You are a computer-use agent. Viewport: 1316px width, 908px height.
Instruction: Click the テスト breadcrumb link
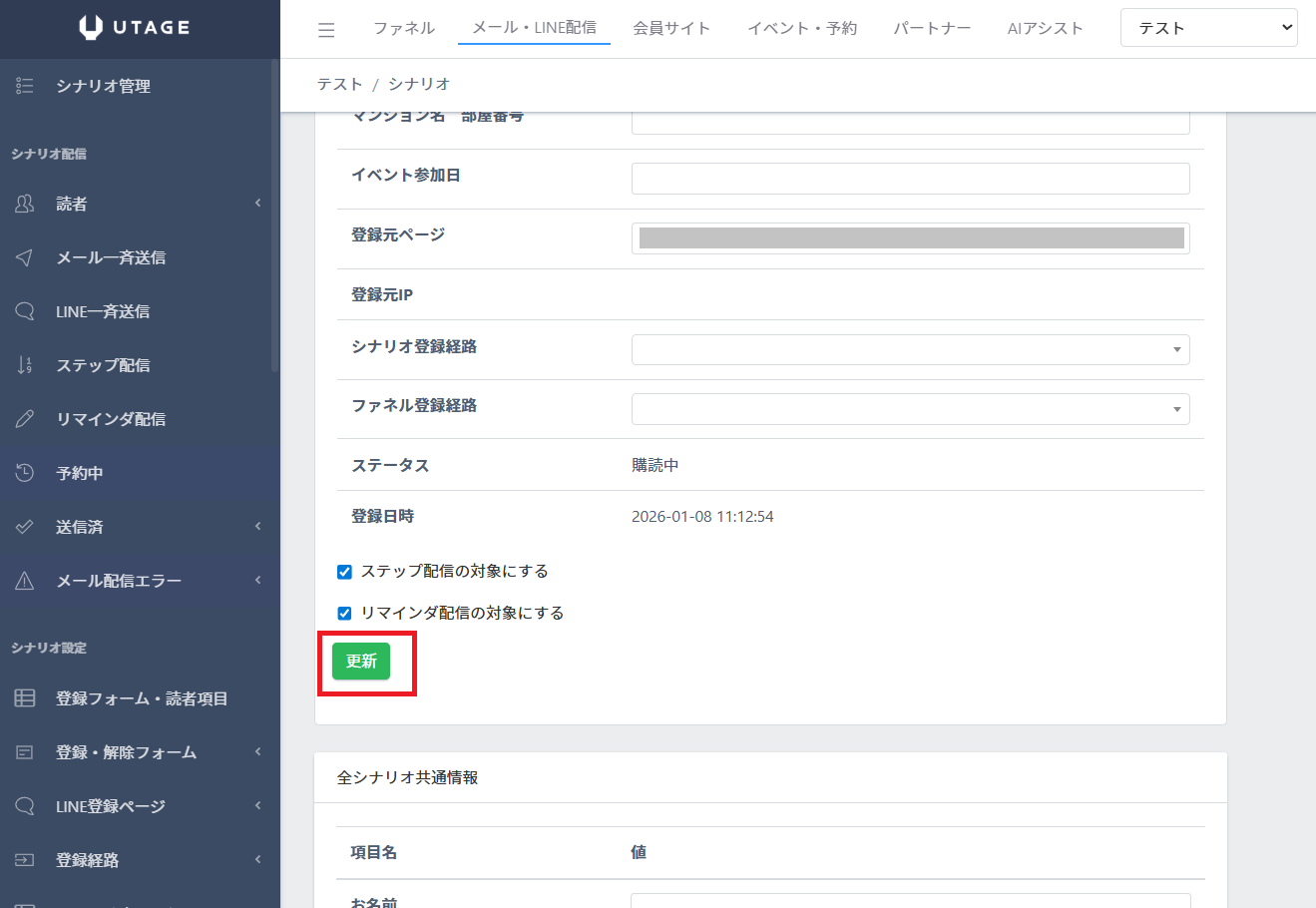pyautogui.click(x=339, y=84)
